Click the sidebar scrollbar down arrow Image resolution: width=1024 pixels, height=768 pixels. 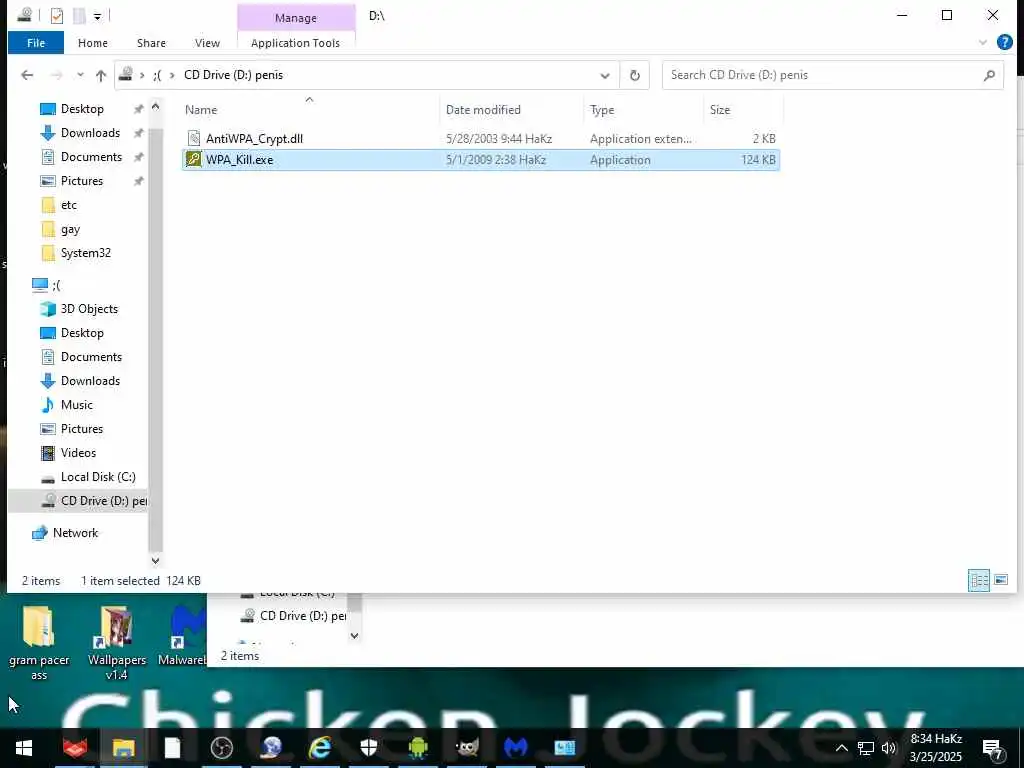tap(155, 560)
